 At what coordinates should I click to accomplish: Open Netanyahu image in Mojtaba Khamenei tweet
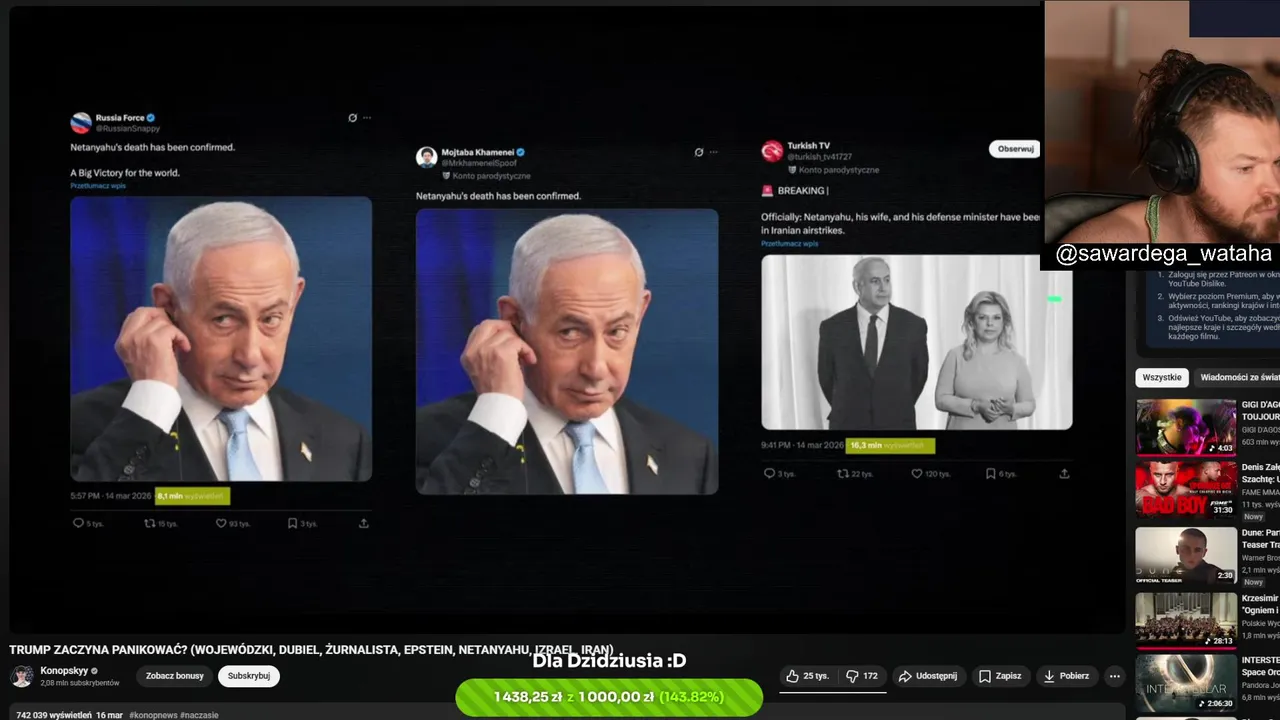coord(567,351)
